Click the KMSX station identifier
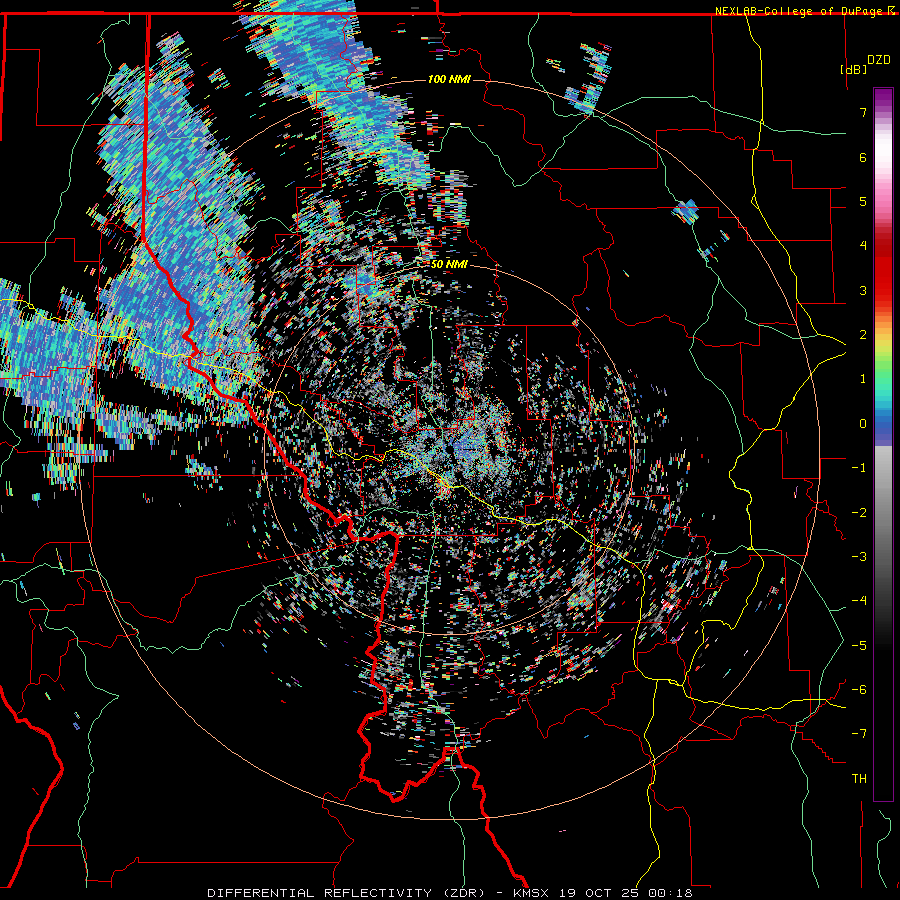 [531, 893]
